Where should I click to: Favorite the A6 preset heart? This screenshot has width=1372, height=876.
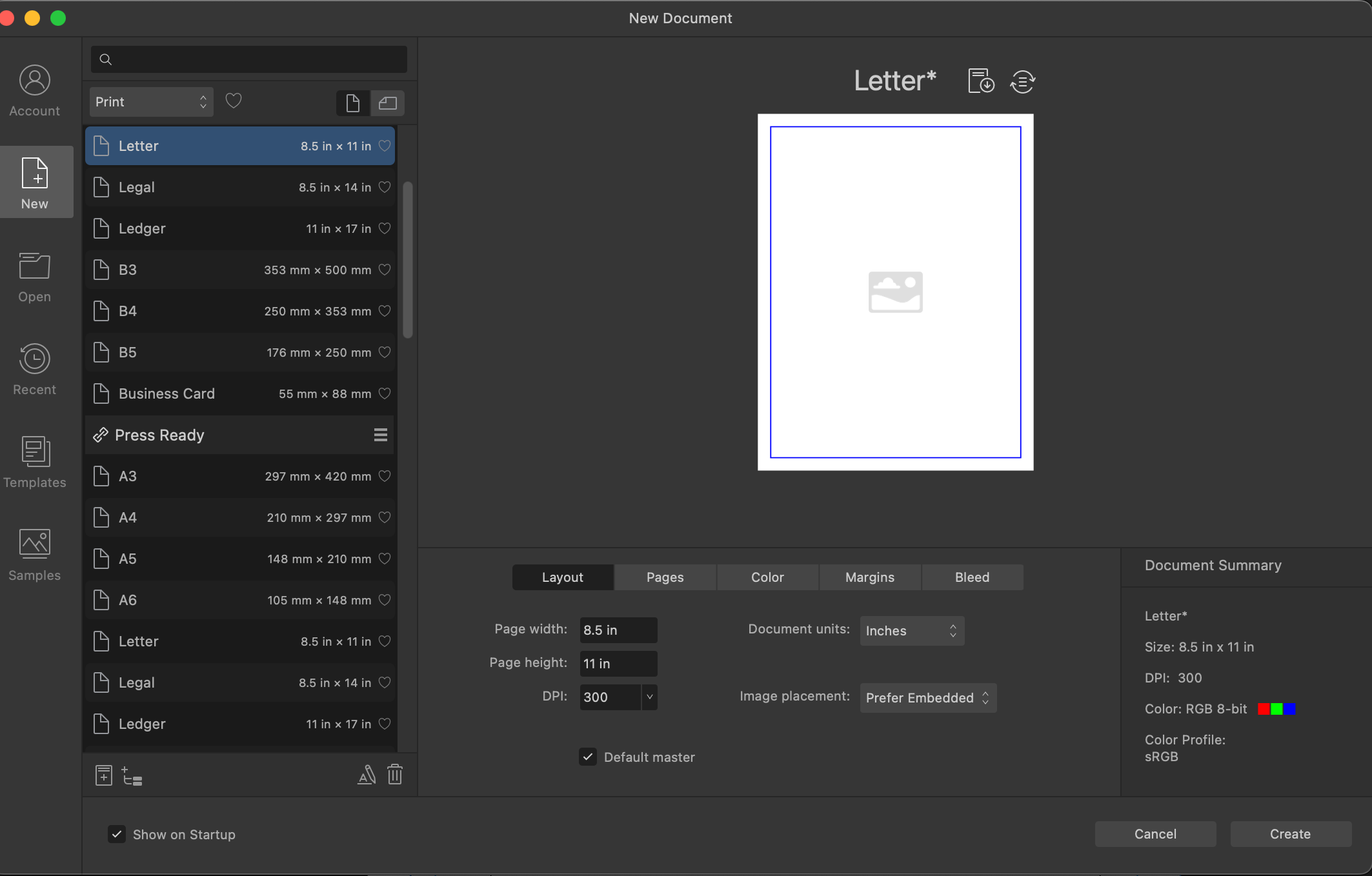tap(385, 600)
